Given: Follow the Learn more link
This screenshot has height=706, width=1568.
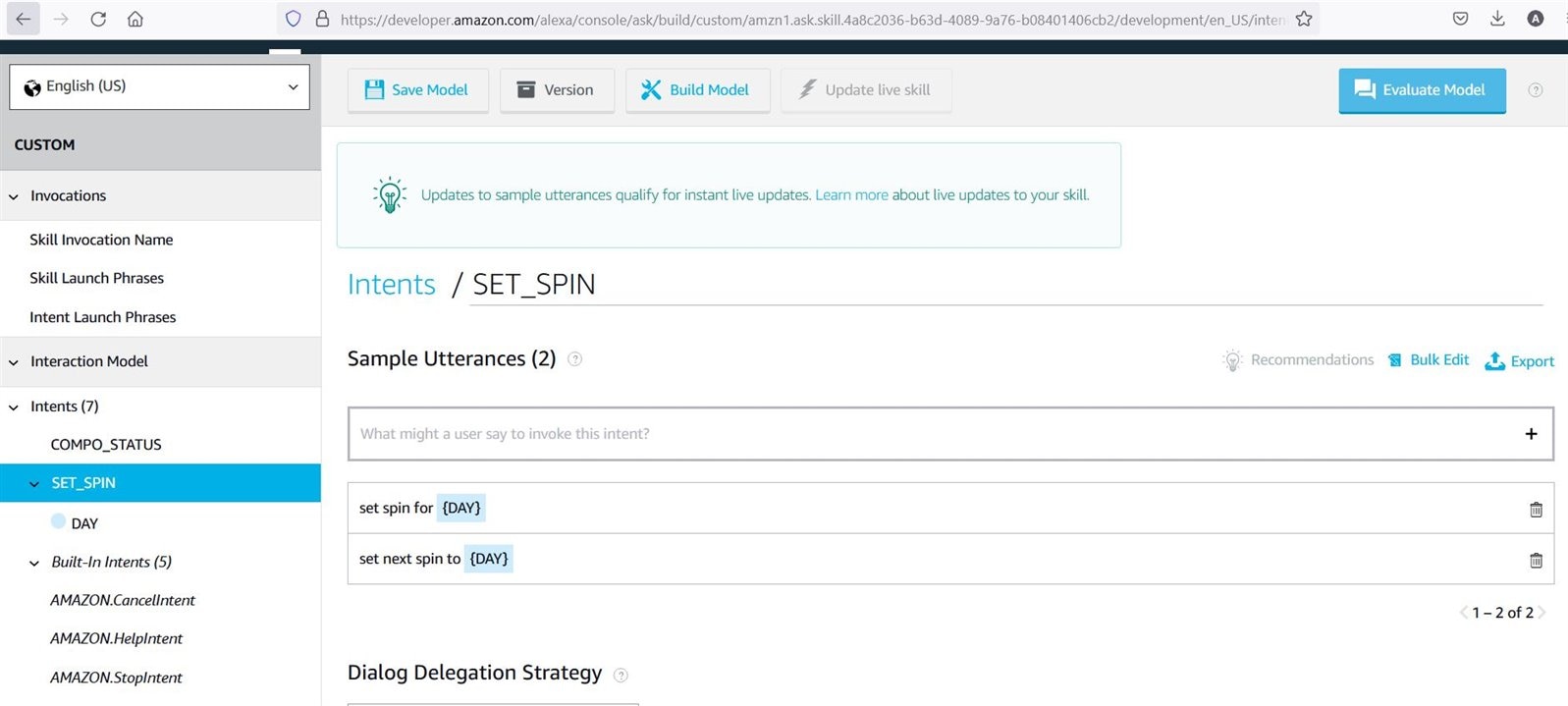Looking at the screenshot, I should click(851, 194).
